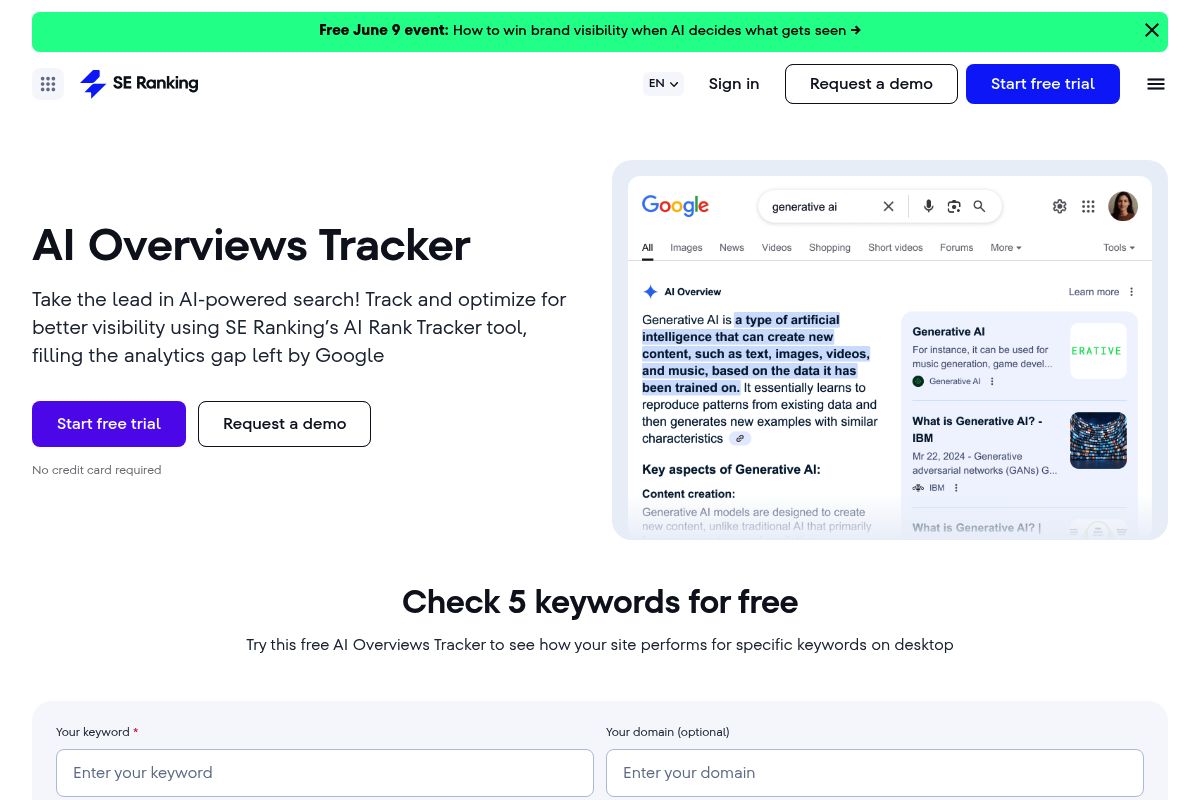The width and height of the screenshot is (1200, 800).
Task: Expand the EN language dropdown
Action: pyautogui.click(x=663, y=84)
